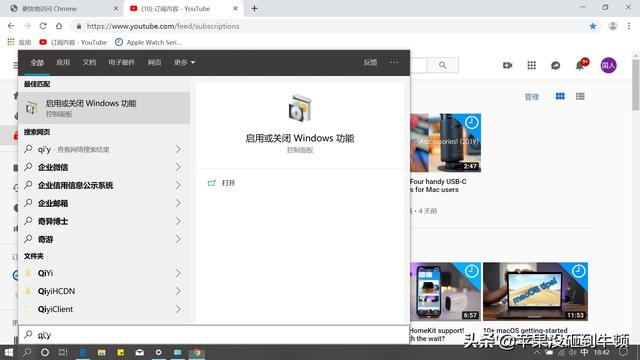Expand arrow for qi'y web result
Image resolution: width=640 pixels, height=360 pixels.
tap(178, 149)
